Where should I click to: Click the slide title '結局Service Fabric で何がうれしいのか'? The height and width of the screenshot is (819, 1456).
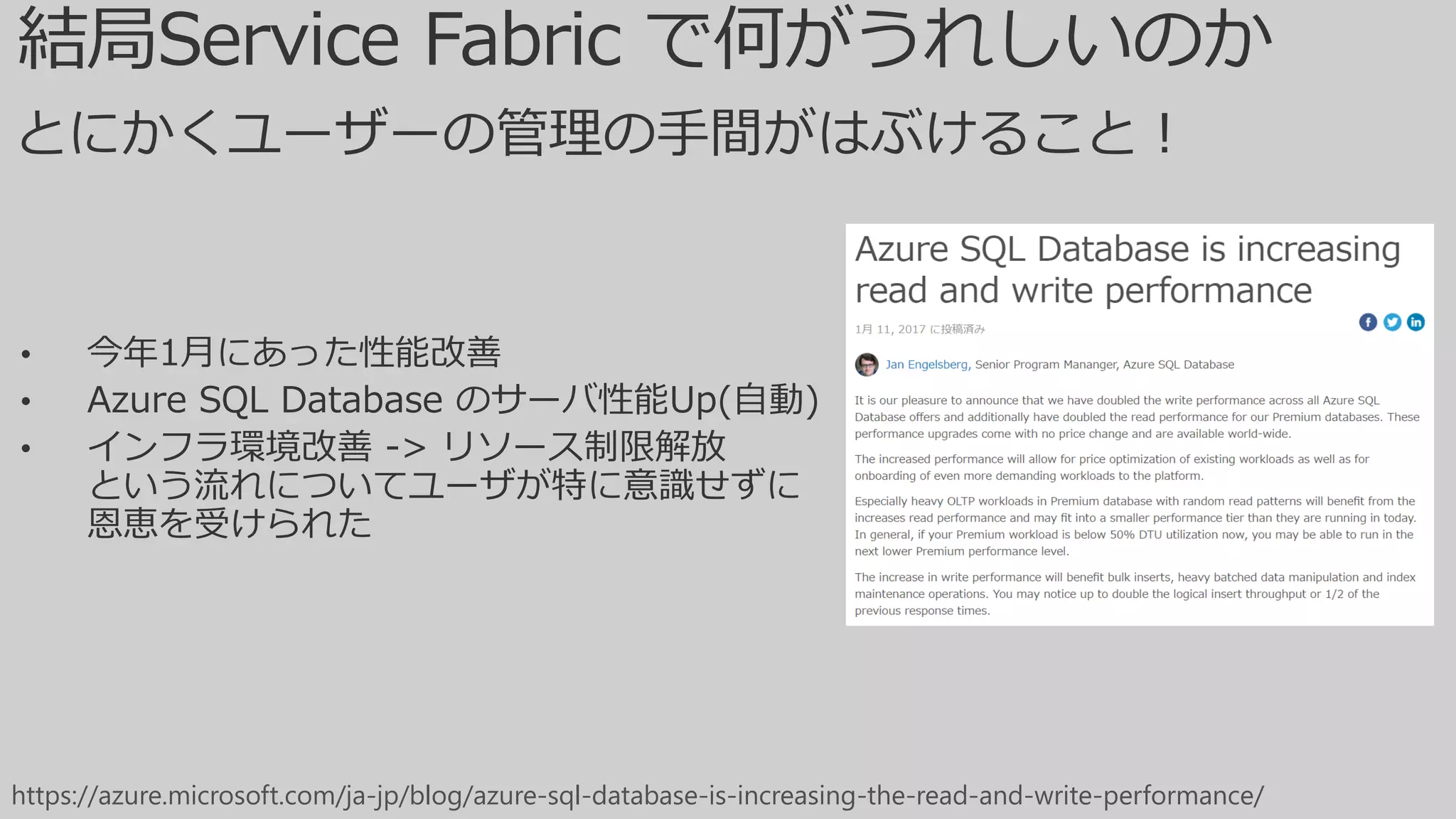[x=643, y=38]
